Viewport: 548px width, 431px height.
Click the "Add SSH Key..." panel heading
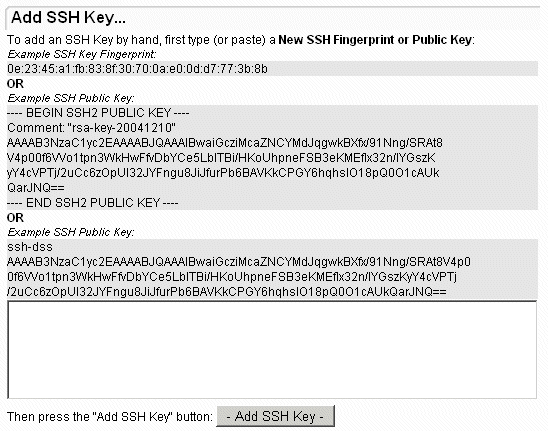[x=68, y=17]
